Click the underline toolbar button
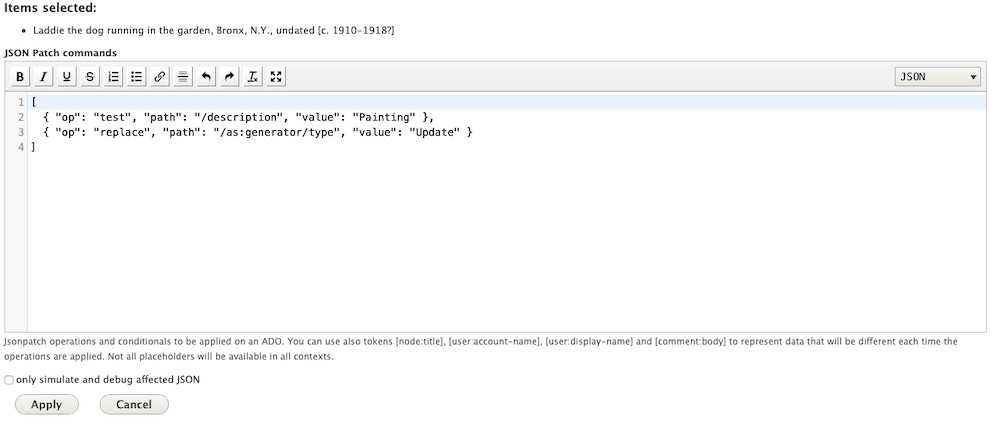 tap(67, 77)
